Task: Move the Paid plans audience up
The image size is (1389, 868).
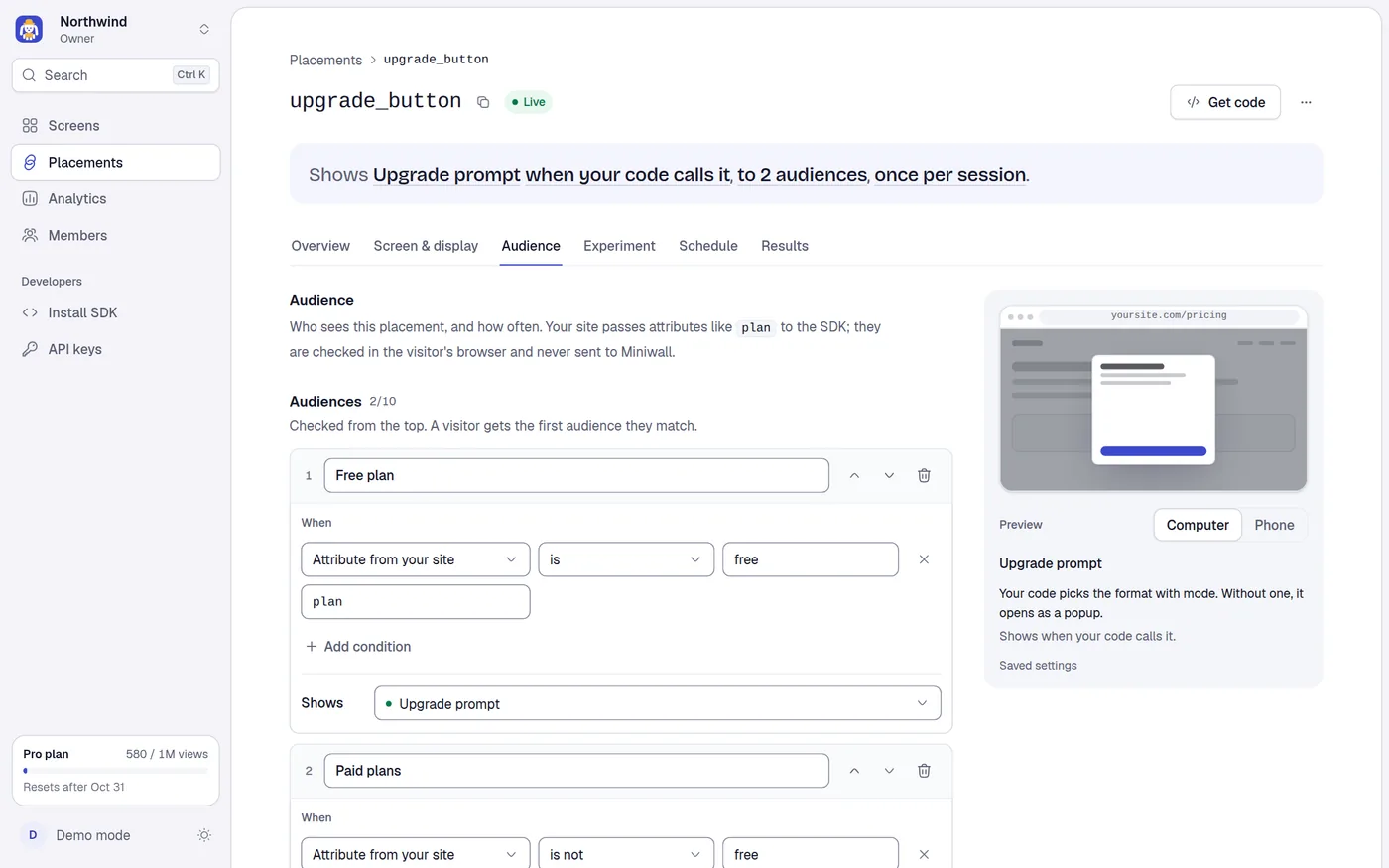Action: click(x=854, y=771)
